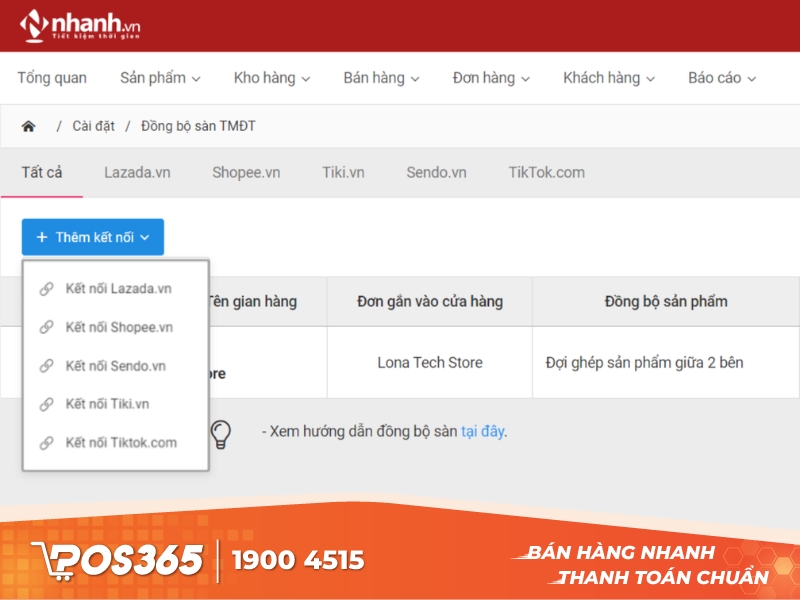Click Đợi ghép sản phẩm giữa 2 bên
Viewport: 800px width, 600px height.
pos(644,363)
